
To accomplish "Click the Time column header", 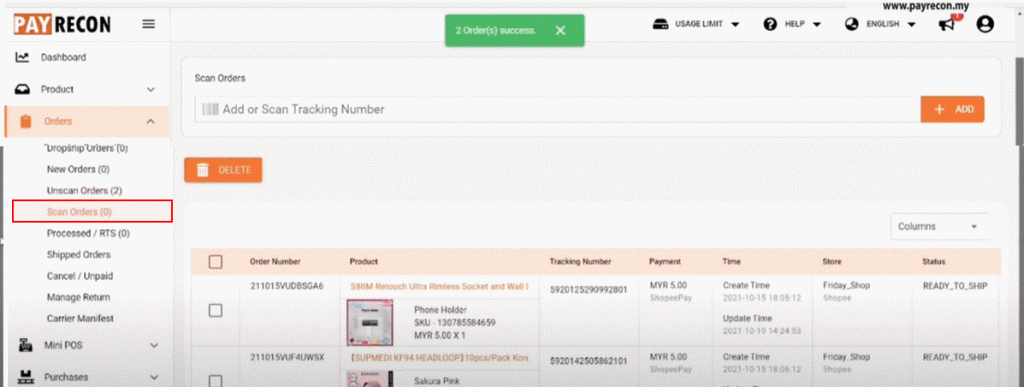I will [731, 262].
